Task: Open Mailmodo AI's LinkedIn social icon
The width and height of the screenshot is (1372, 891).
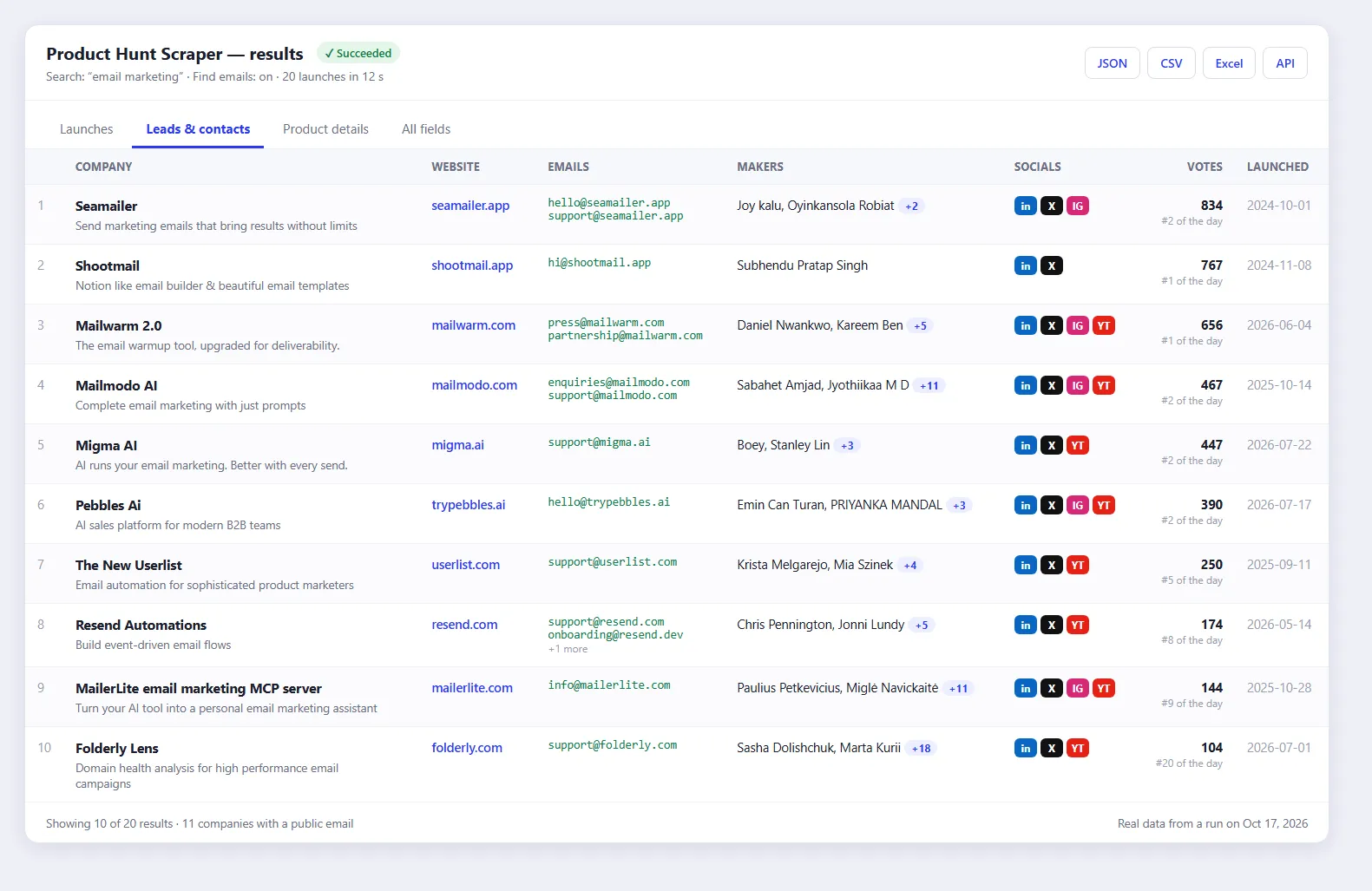Action: (1025, 385)
